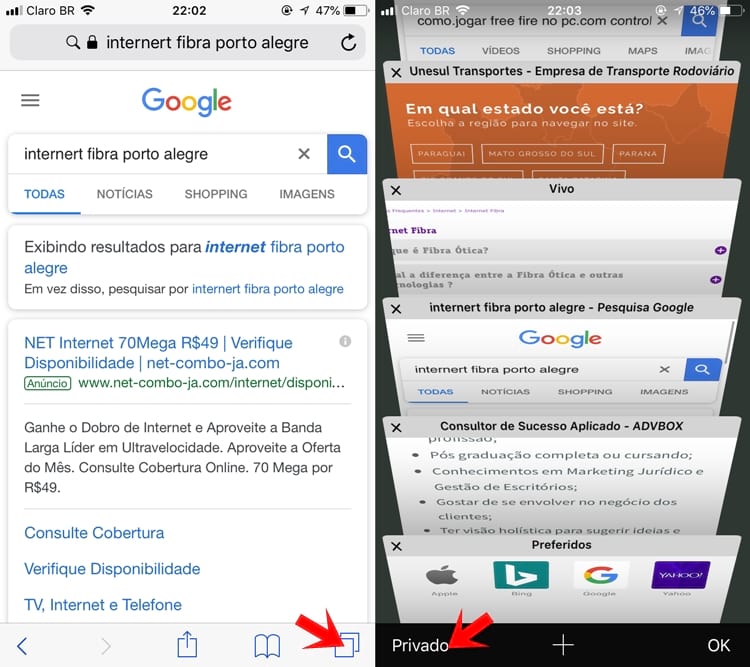
Task: Open the Verifique Disponibilidade link
Action: [112, 569]
